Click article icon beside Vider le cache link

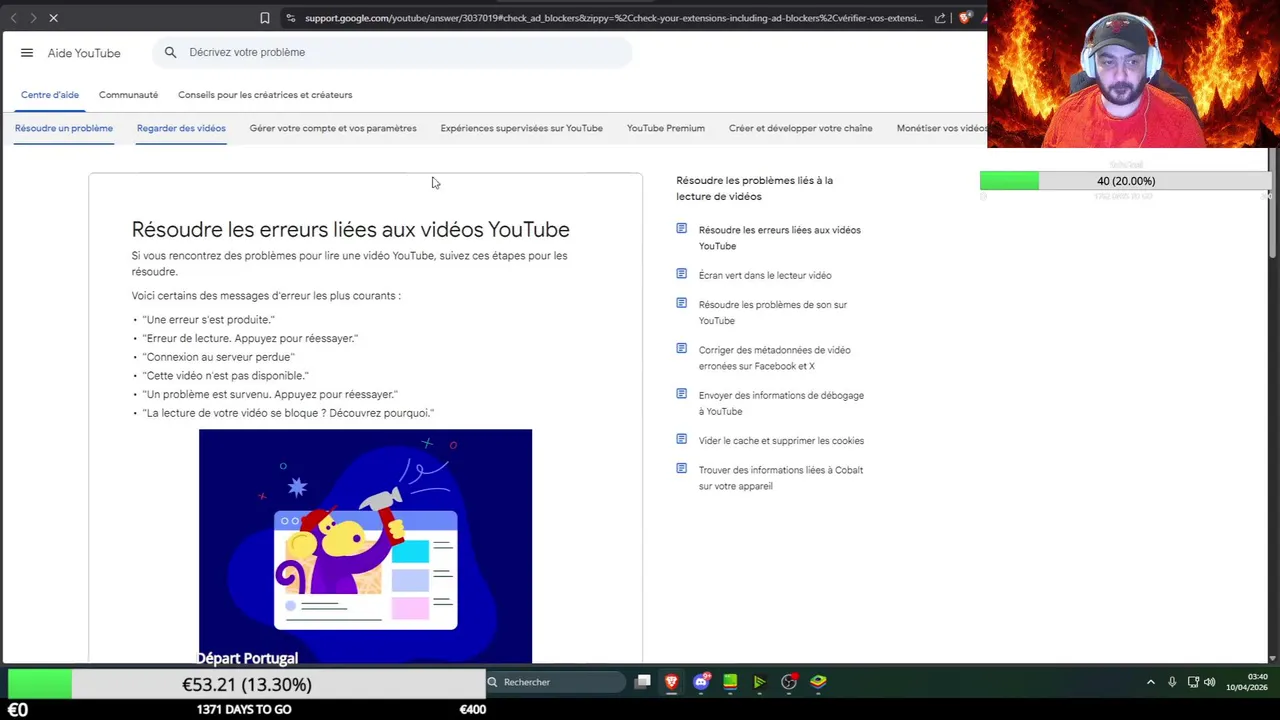(682, 439)
